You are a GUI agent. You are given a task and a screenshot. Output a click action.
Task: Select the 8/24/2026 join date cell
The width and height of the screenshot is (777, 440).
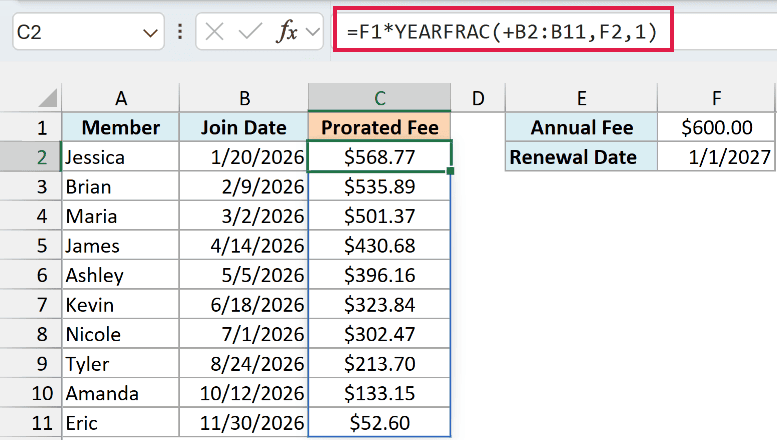click(x=244, y=364)
